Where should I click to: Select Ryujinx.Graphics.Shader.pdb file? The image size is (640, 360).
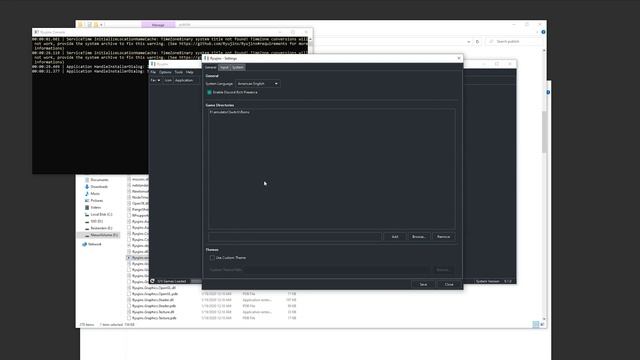click(x=154, y=306)
